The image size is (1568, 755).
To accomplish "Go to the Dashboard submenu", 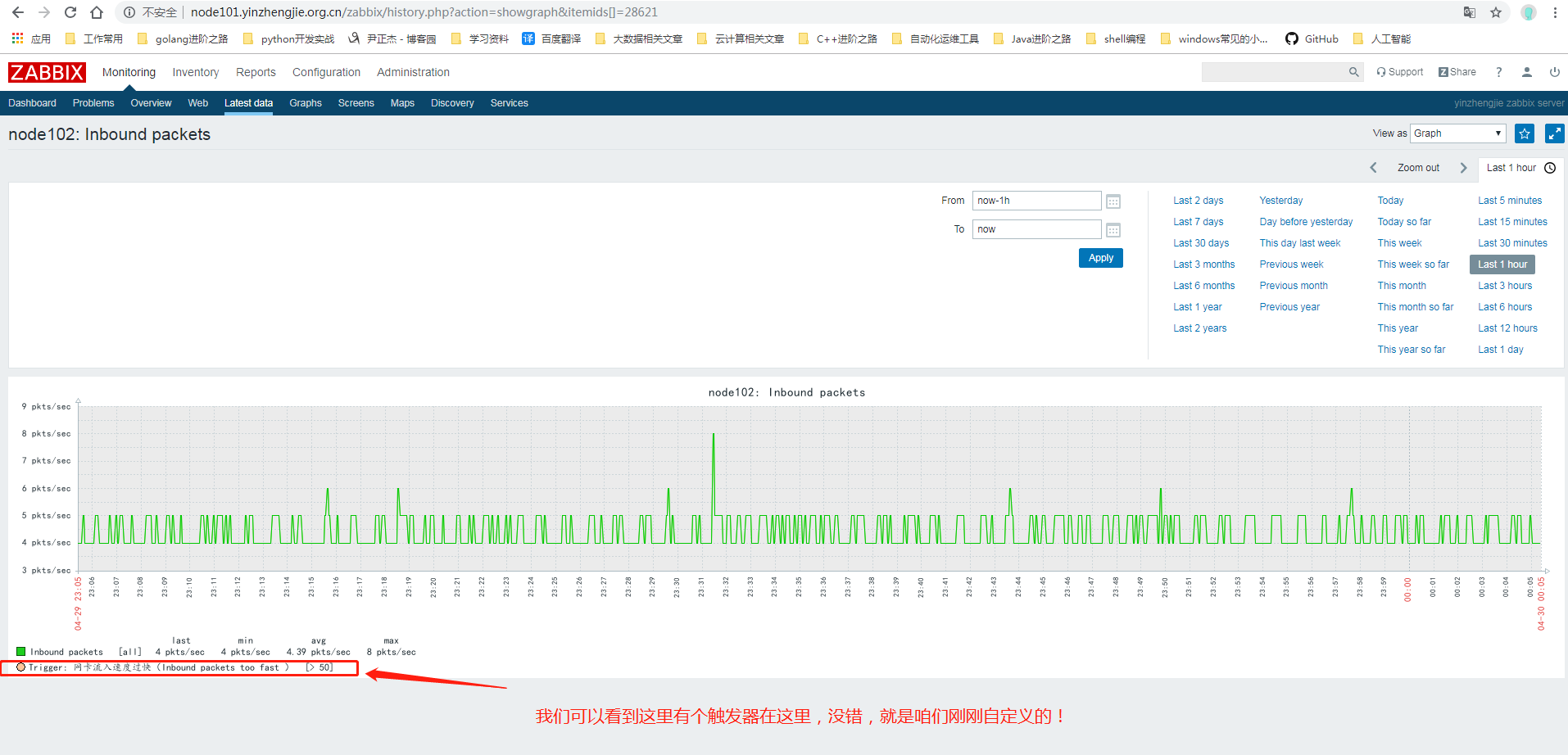I will [x=32, y=103].
